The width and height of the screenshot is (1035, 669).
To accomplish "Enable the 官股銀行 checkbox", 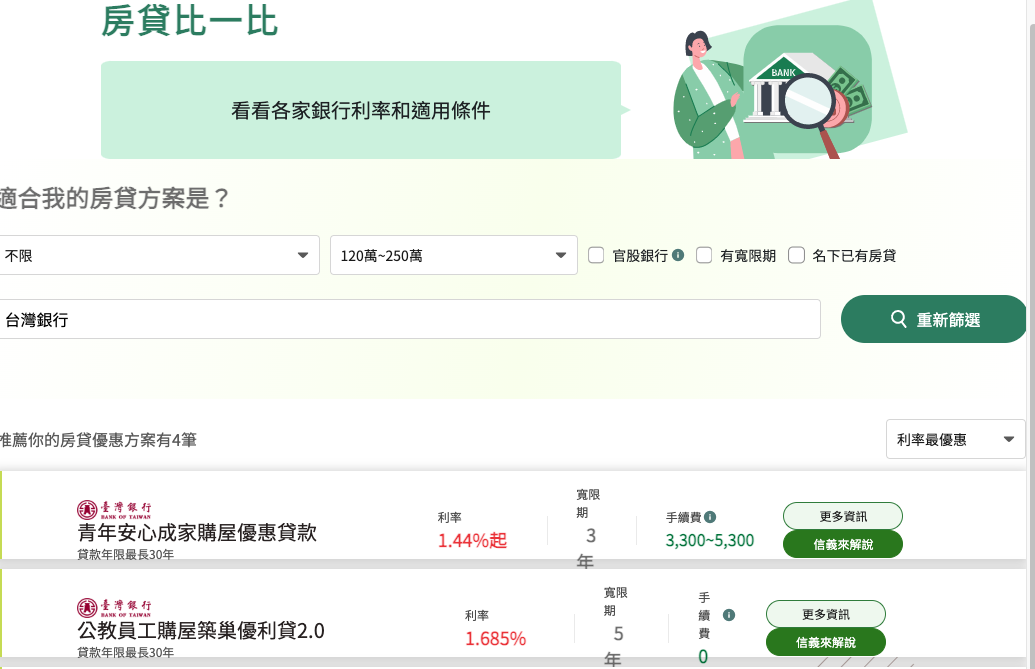I will click(595, 255).
